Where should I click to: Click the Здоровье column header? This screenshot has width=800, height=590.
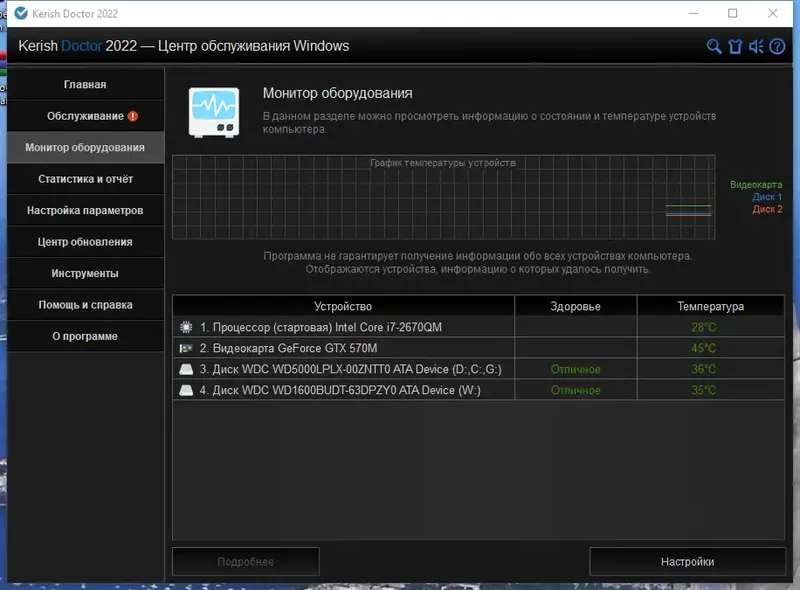(576, 306)
